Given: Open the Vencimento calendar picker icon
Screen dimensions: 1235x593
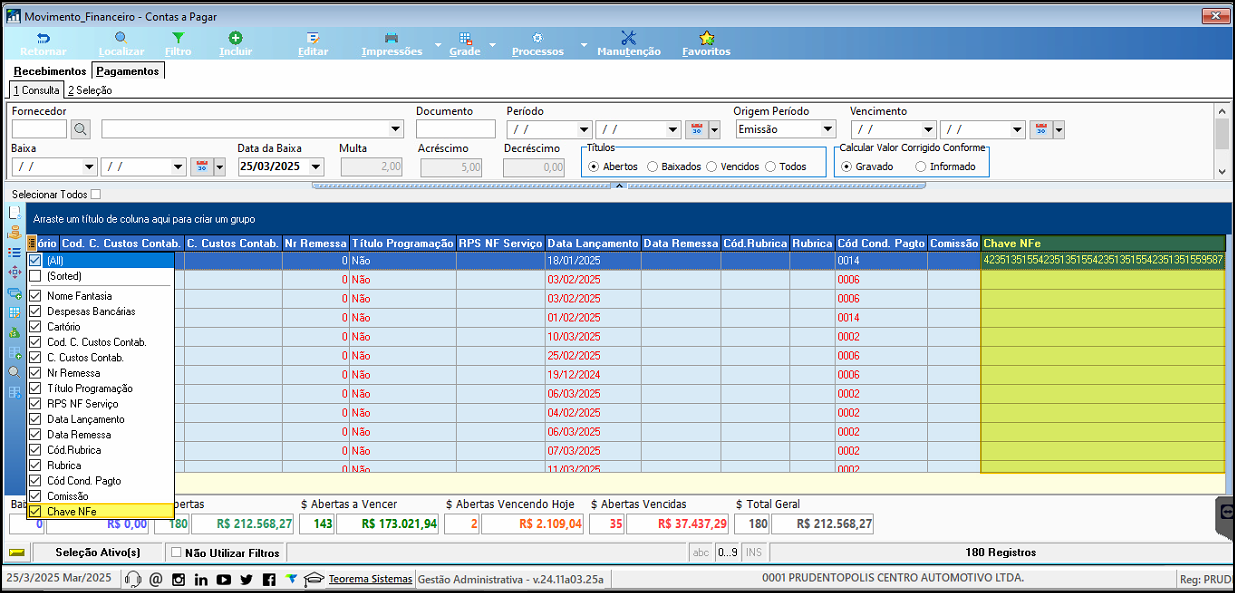Looking at the screenshot, I should [x=1042, y=129].
